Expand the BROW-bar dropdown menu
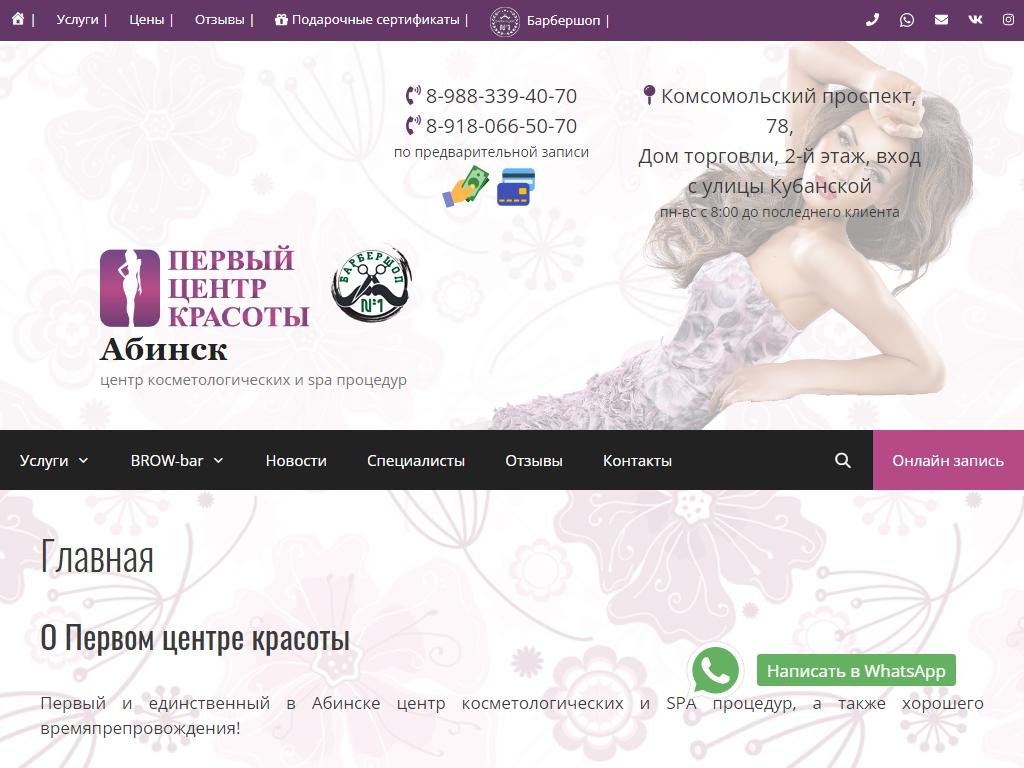Viewport: 1024px width, 768px height. tap(177, 460)
